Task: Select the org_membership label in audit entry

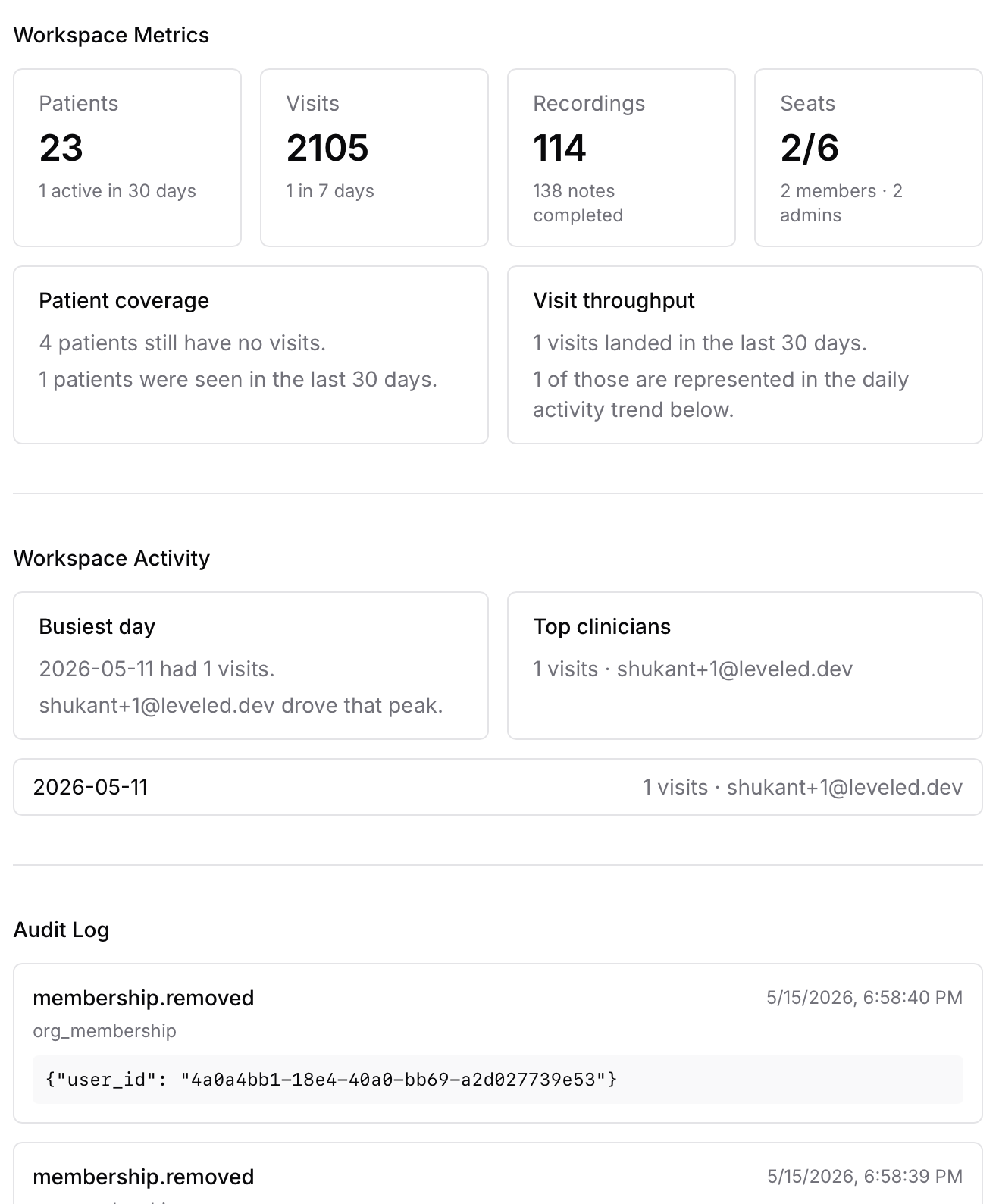Action: (105, 1030)
